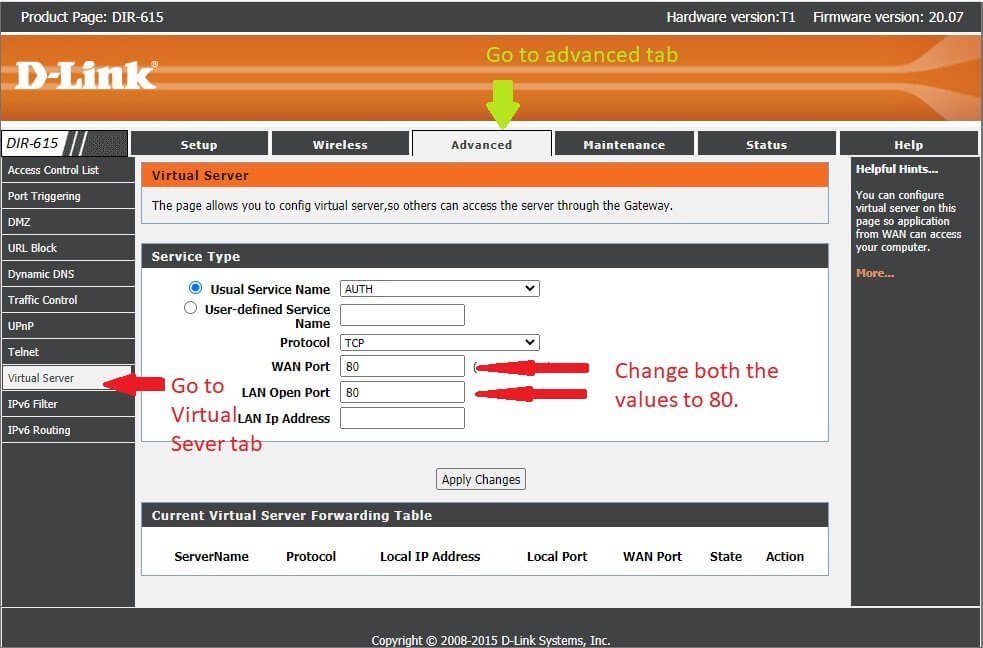Select Usual Service Name radio button
The height and width of the screenshot is (648, 983).
(x=196, y=288)
